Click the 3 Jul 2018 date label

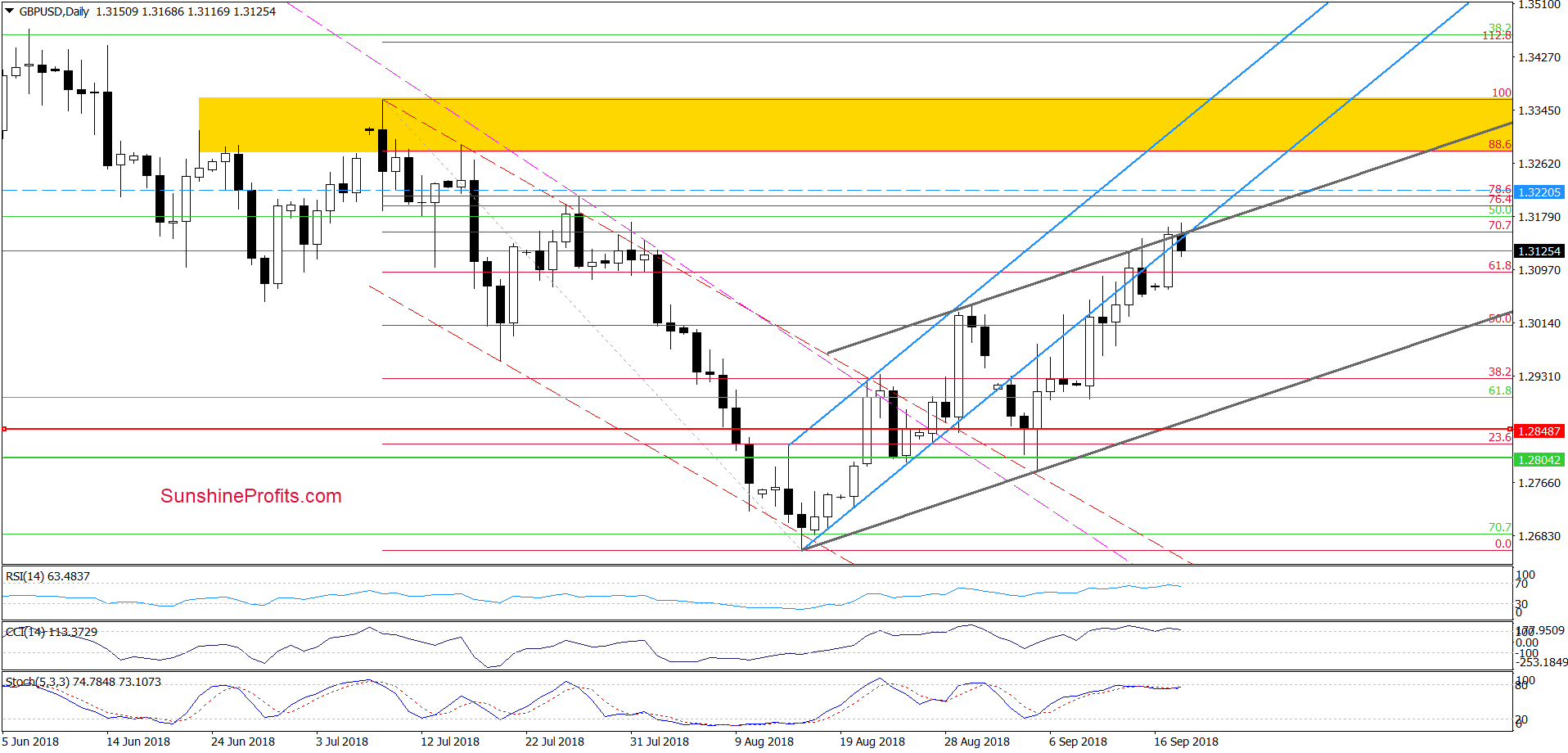pos(342,742)
